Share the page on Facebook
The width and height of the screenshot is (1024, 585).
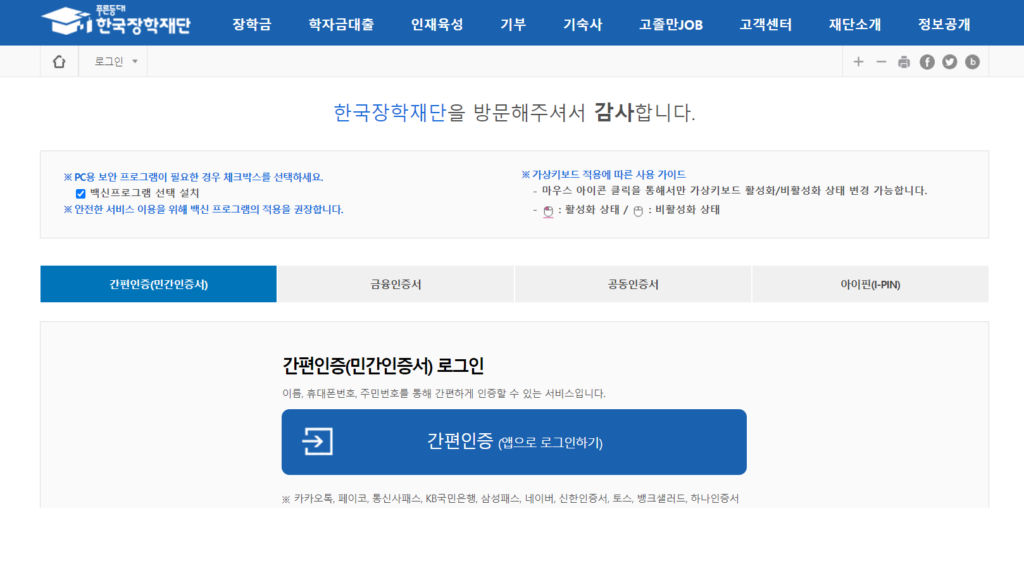click(x=927, y=62)
